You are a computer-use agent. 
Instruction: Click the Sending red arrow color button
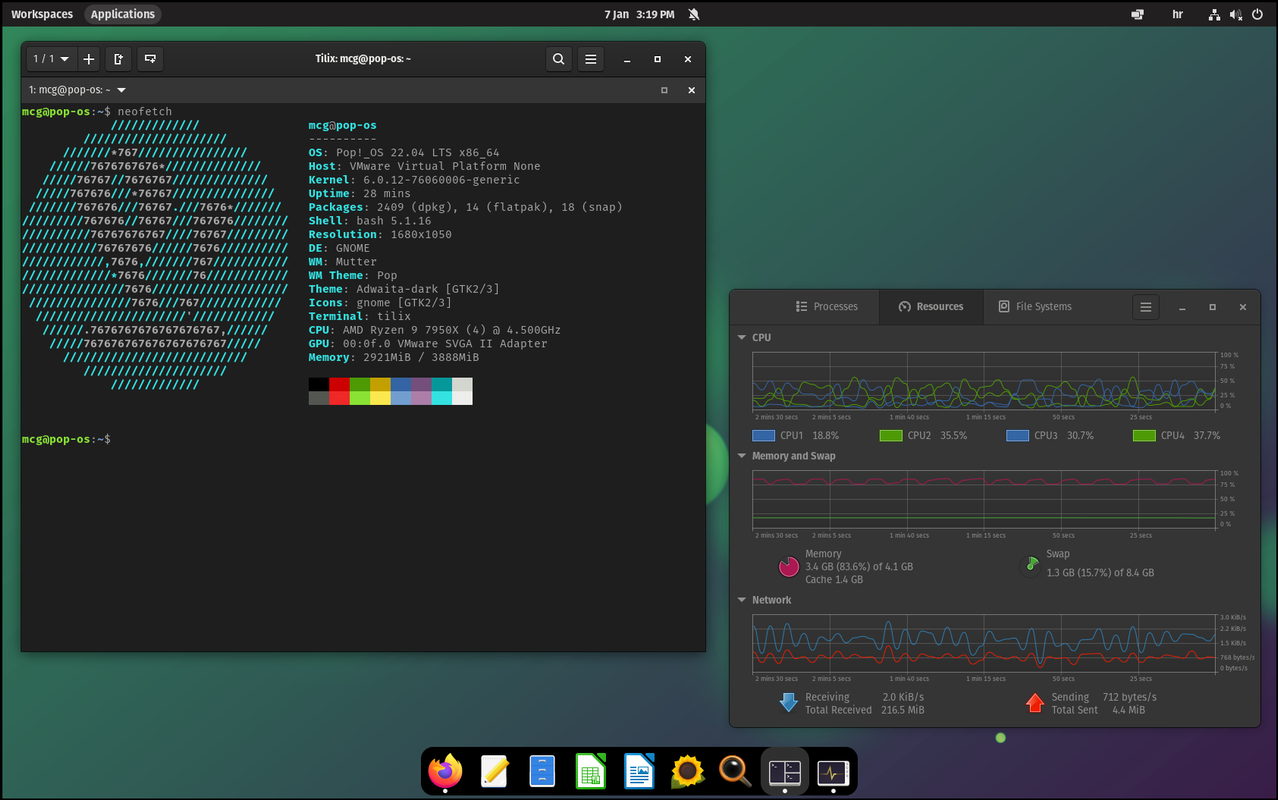coord(1035,702)
